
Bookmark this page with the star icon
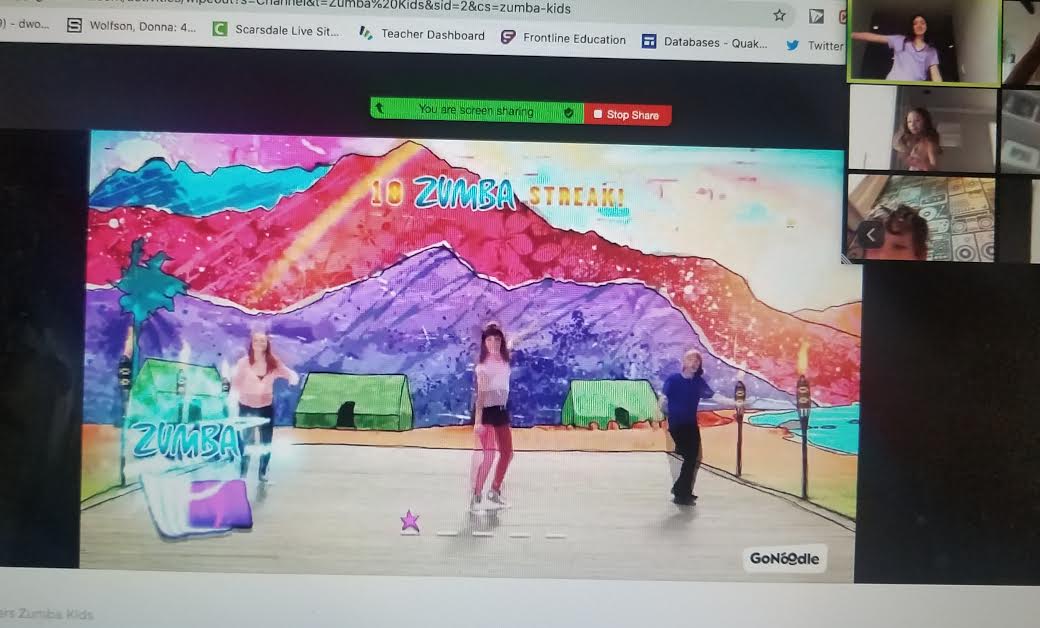point(779,15)
